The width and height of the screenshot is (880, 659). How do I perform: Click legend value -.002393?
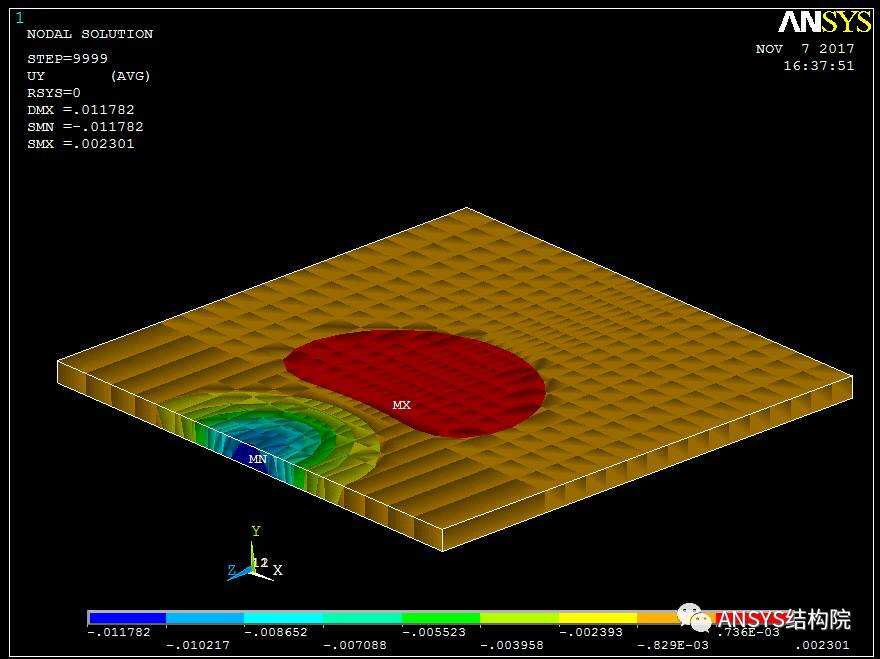click(x=591, y=632)
